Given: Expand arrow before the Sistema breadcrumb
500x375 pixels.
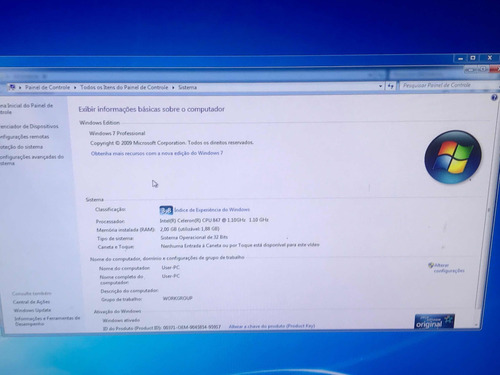Looking at the screenshot, I should click(173, 87).
